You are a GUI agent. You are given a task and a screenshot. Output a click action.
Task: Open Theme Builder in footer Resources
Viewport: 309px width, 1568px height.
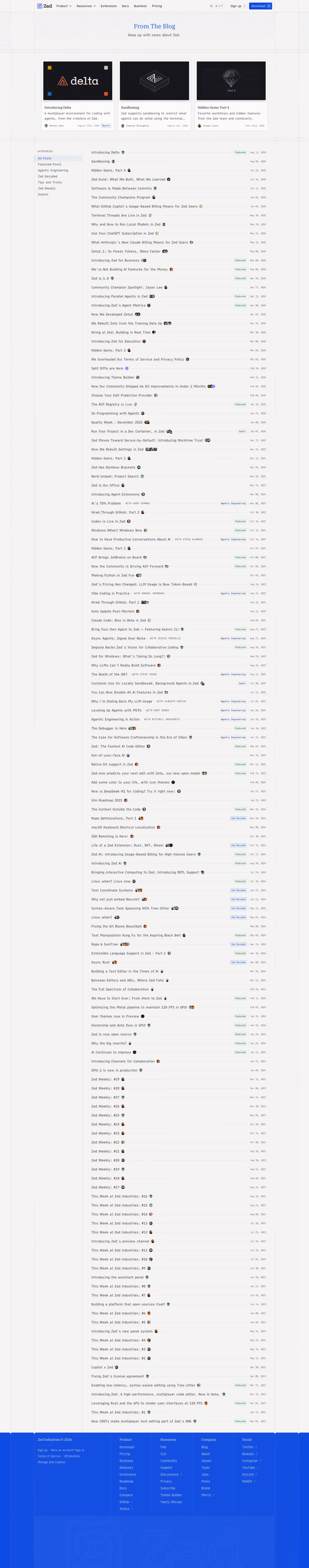[x=171, y=1495]
